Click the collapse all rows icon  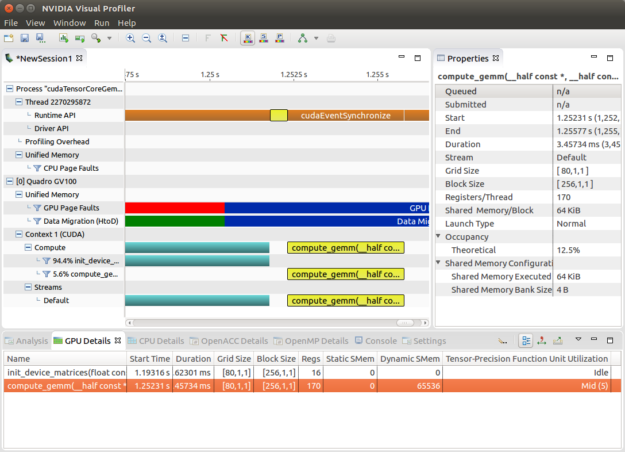(185, 38)
